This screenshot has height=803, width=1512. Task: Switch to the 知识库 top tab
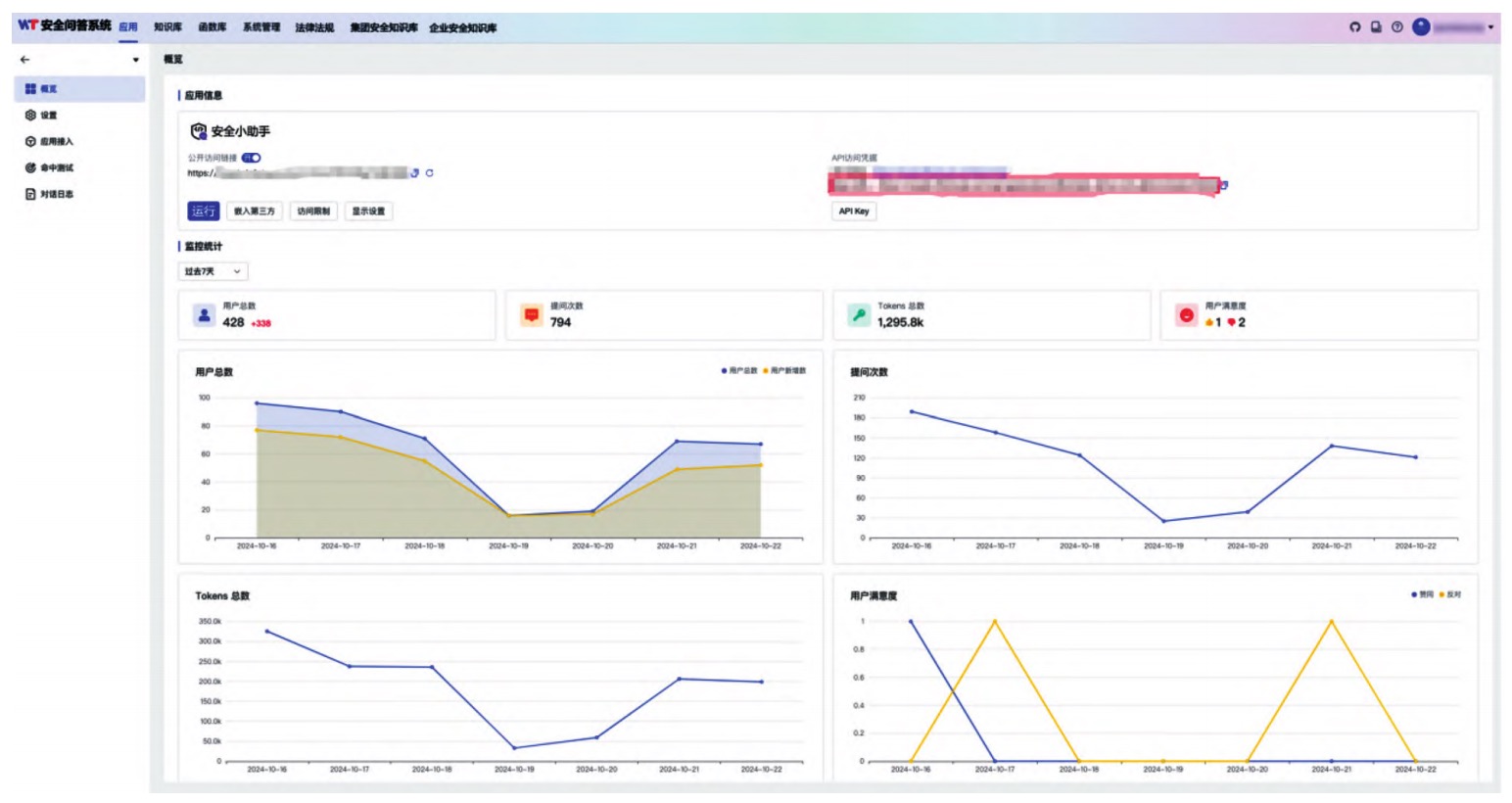tap(167, 27)
